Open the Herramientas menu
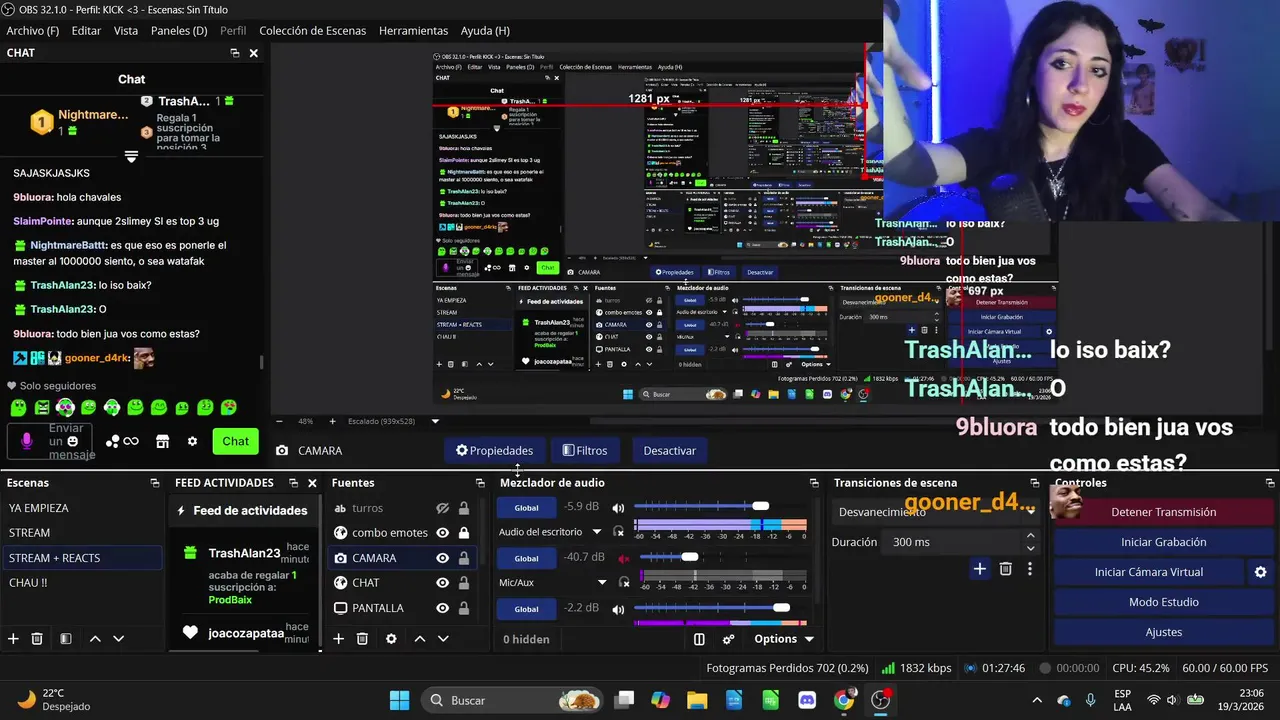The height and width of the screenshot is (720, 1280). pyautogui.click(x=413, y=31)
